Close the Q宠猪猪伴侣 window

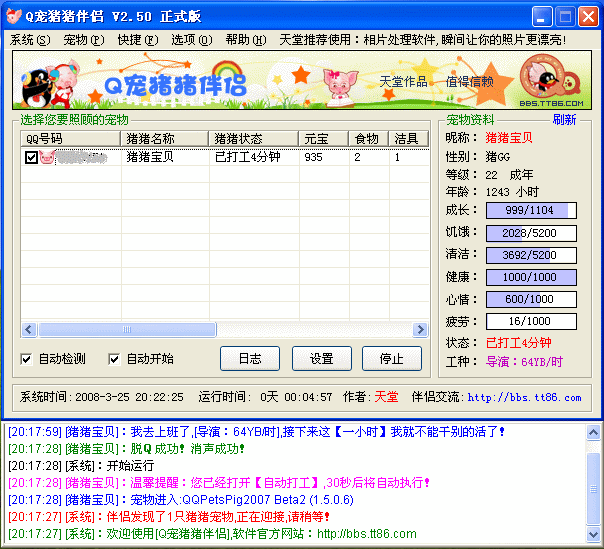(588, 17)
